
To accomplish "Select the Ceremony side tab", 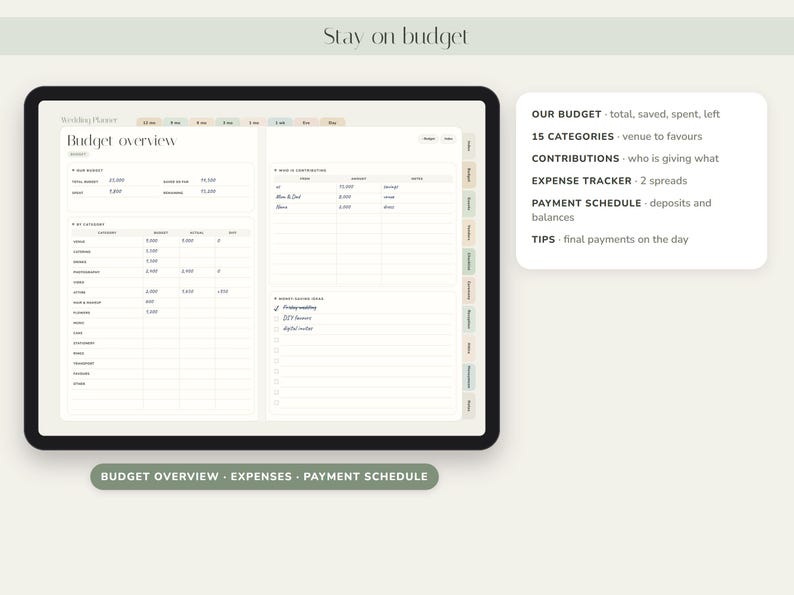I will pos(469,291).
